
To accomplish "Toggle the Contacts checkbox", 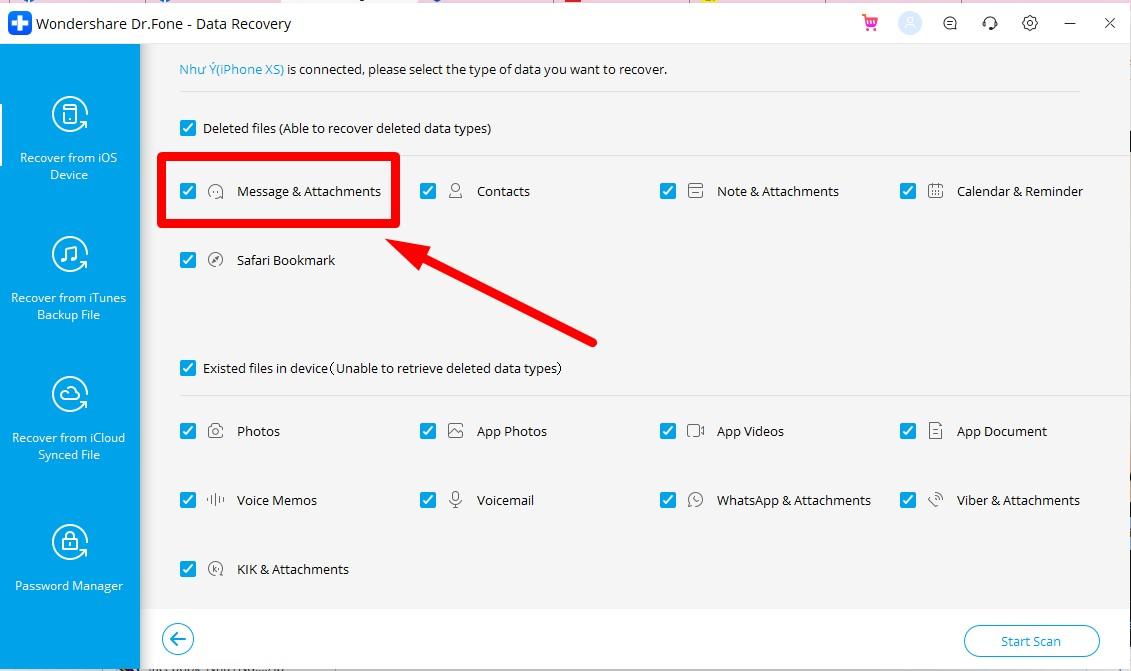I will pyautogui.click(x=428, y=191).
